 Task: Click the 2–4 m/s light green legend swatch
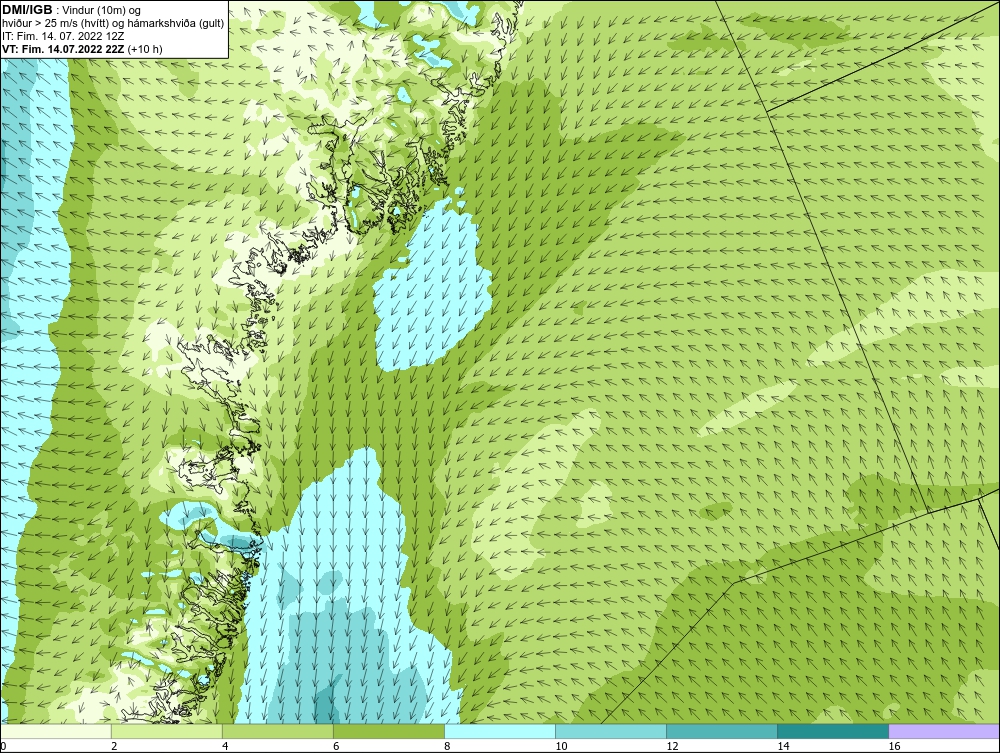pyautogui.click(x=167, y=731)
